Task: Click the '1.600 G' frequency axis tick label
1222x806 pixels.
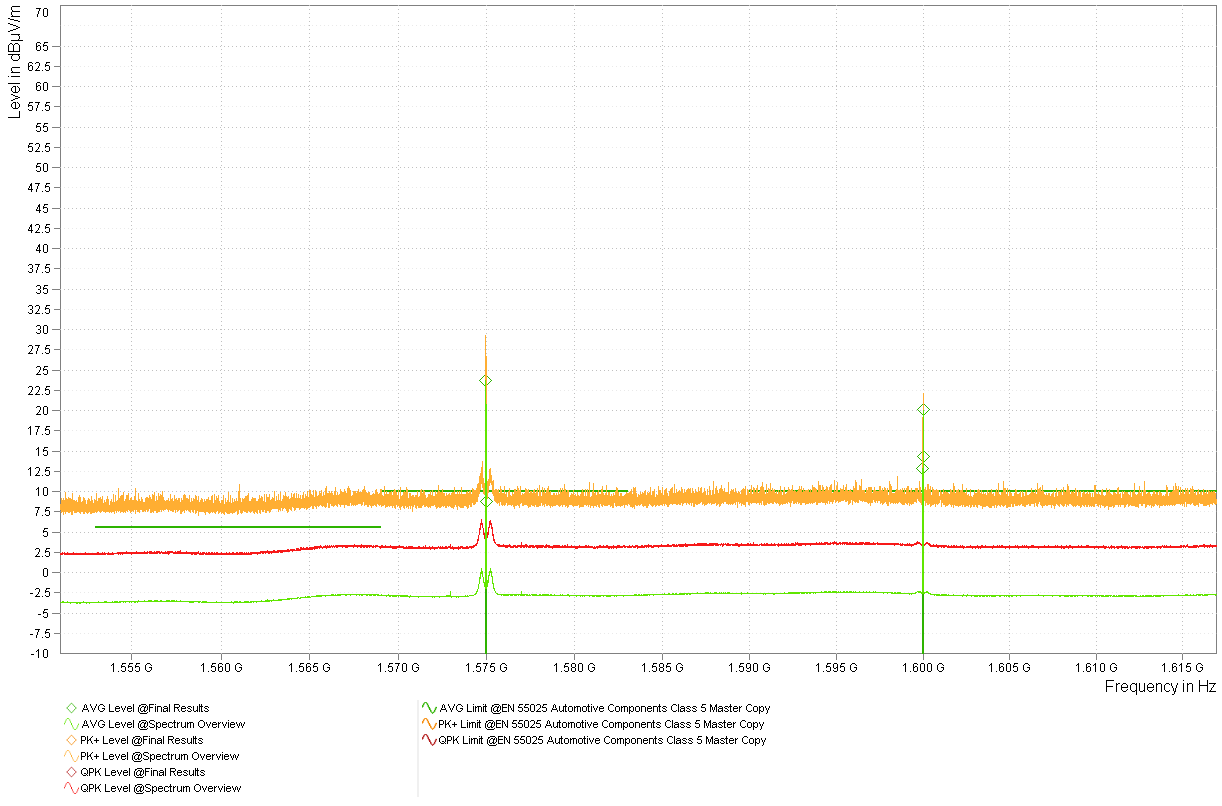Action: (x=922, y=666)
